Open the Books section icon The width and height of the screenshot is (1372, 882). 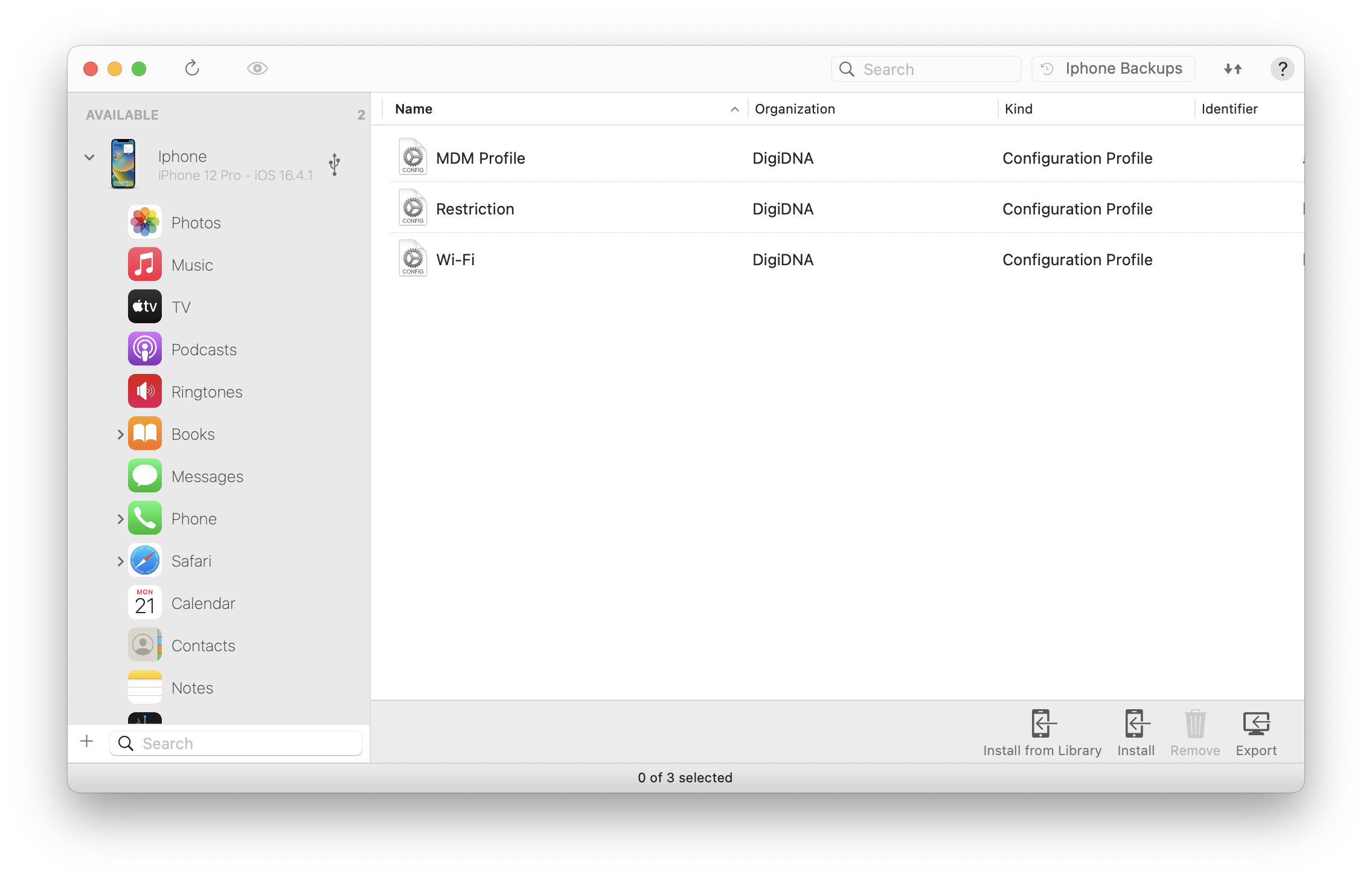pyautogui.click(x=145, y=434)
